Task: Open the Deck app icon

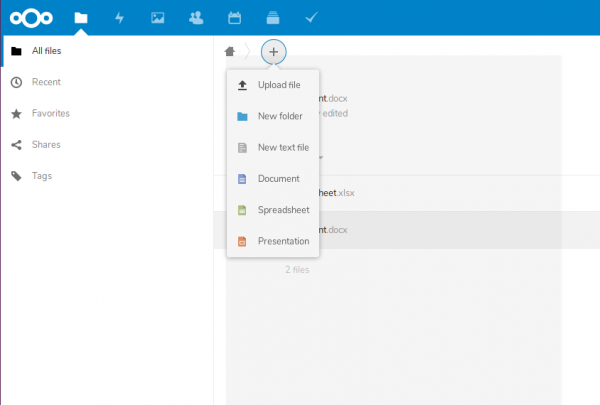Action: (272, 17)
